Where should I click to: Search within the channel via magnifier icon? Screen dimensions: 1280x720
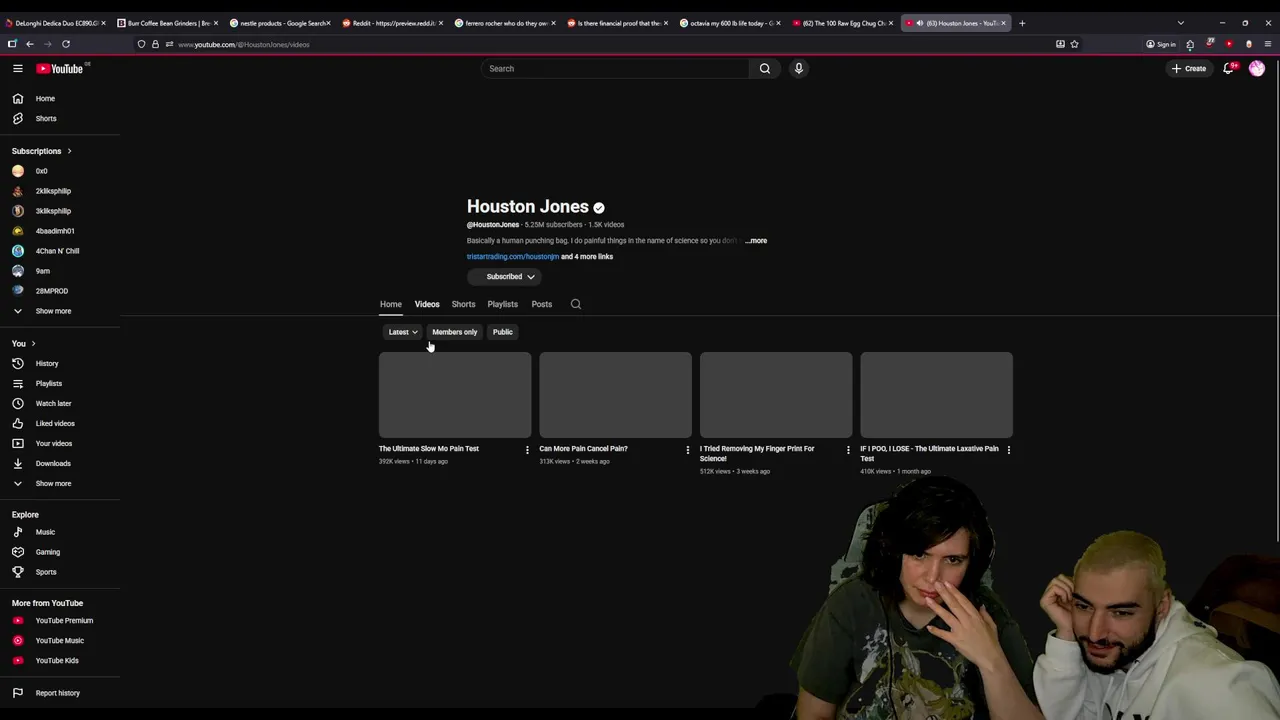pos(576,304)
